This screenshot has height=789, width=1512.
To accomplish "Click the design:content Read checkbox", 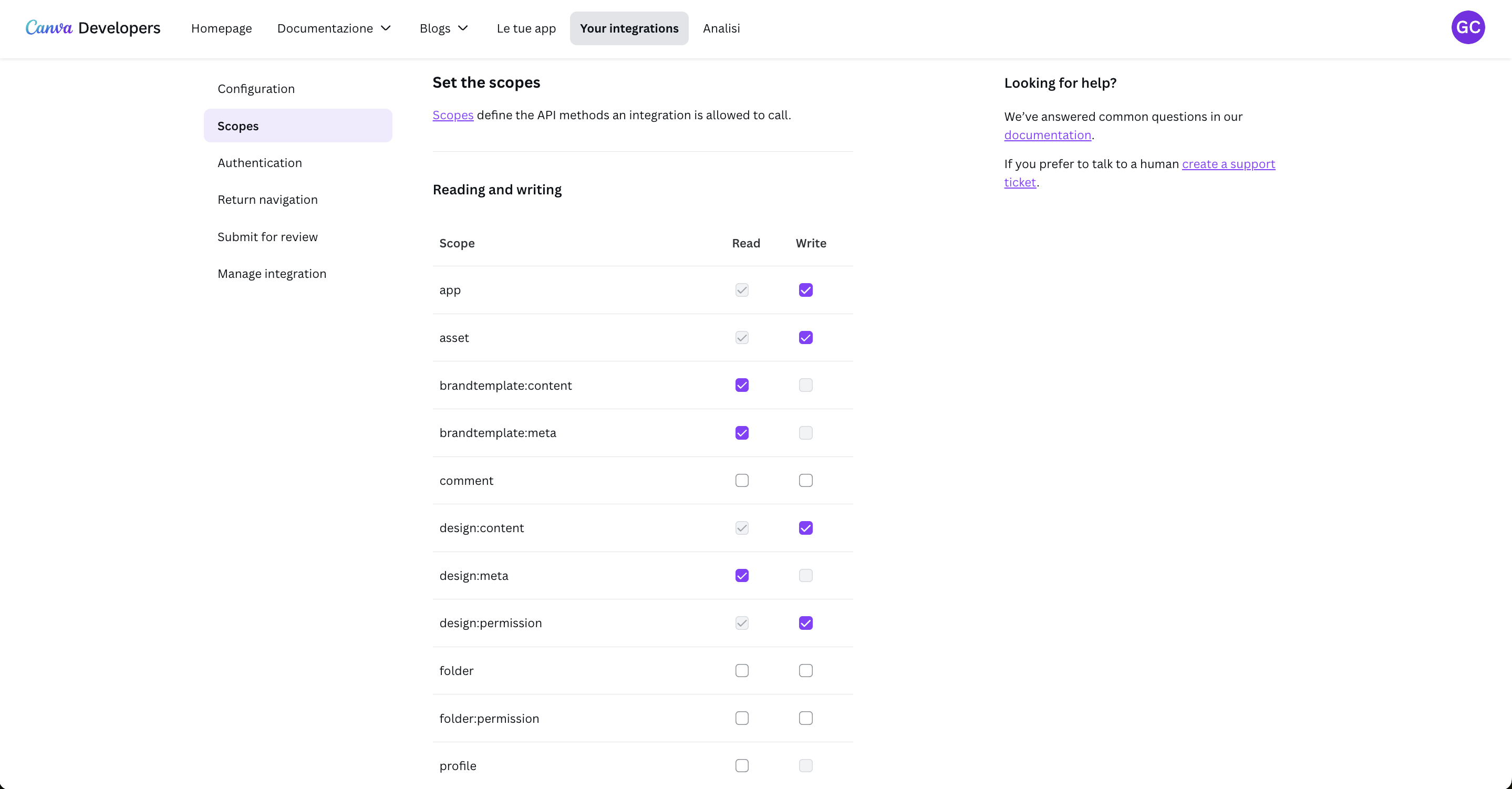I will (x=742, y=528).
